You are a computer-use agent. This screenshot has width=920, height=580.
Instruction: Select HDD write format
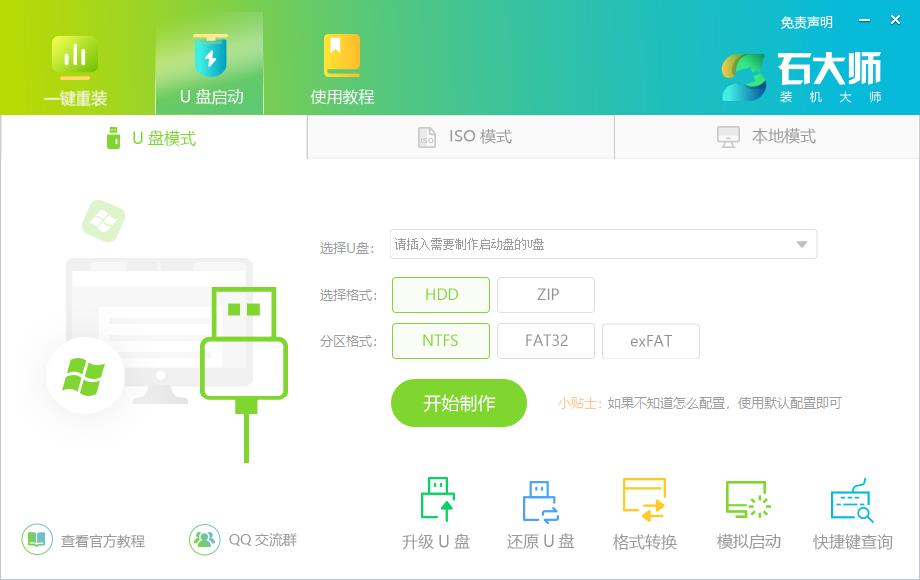click(x=440, y=294)
